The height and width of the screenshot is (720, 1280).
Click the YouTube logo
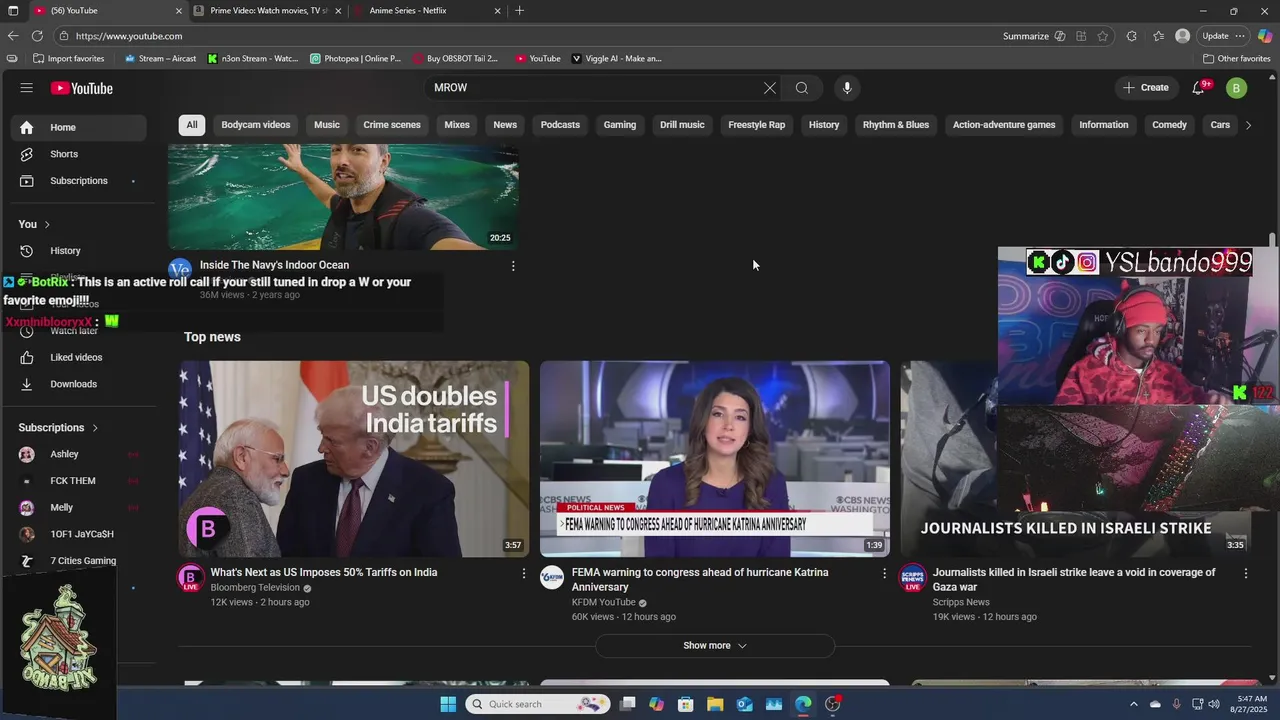82,88
